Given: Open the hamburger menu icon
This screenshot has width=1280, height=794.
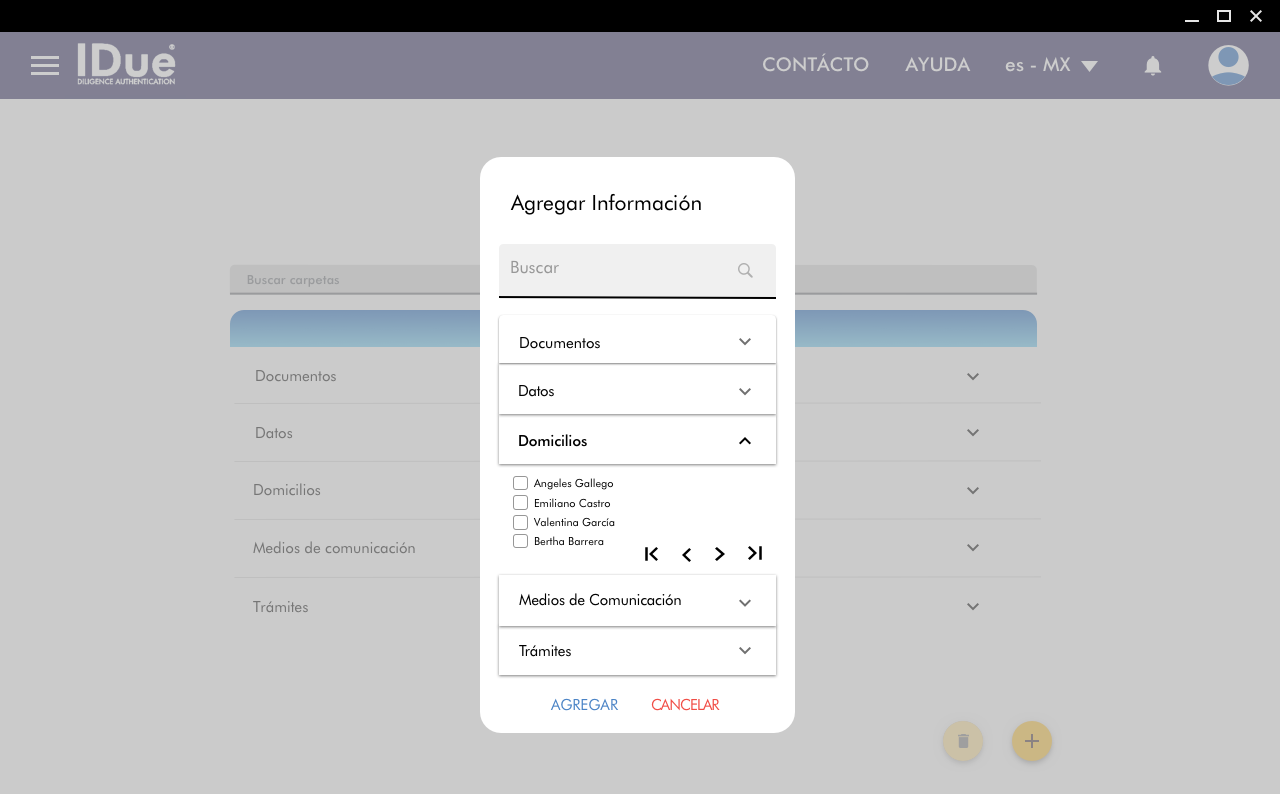Looking at the screenshot, I should [45, 66].
